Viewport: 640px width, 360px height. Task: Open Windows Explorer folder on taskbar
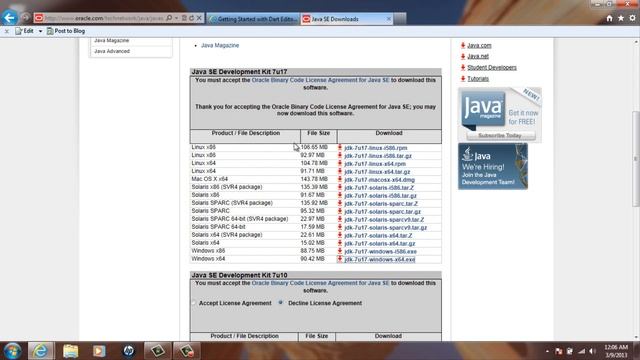70,351
